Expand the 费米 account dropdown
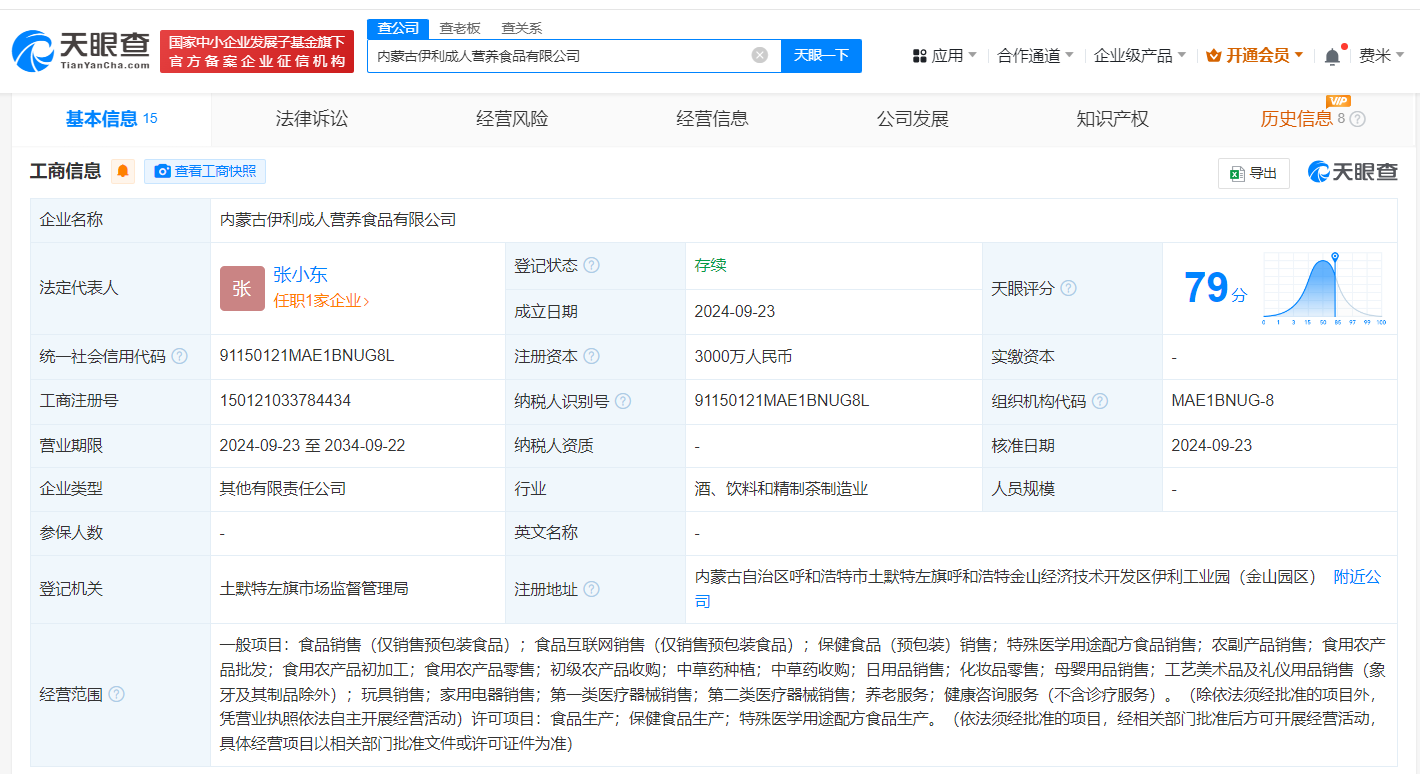The image size is (1420, 774). click(x=1383, y=55)
